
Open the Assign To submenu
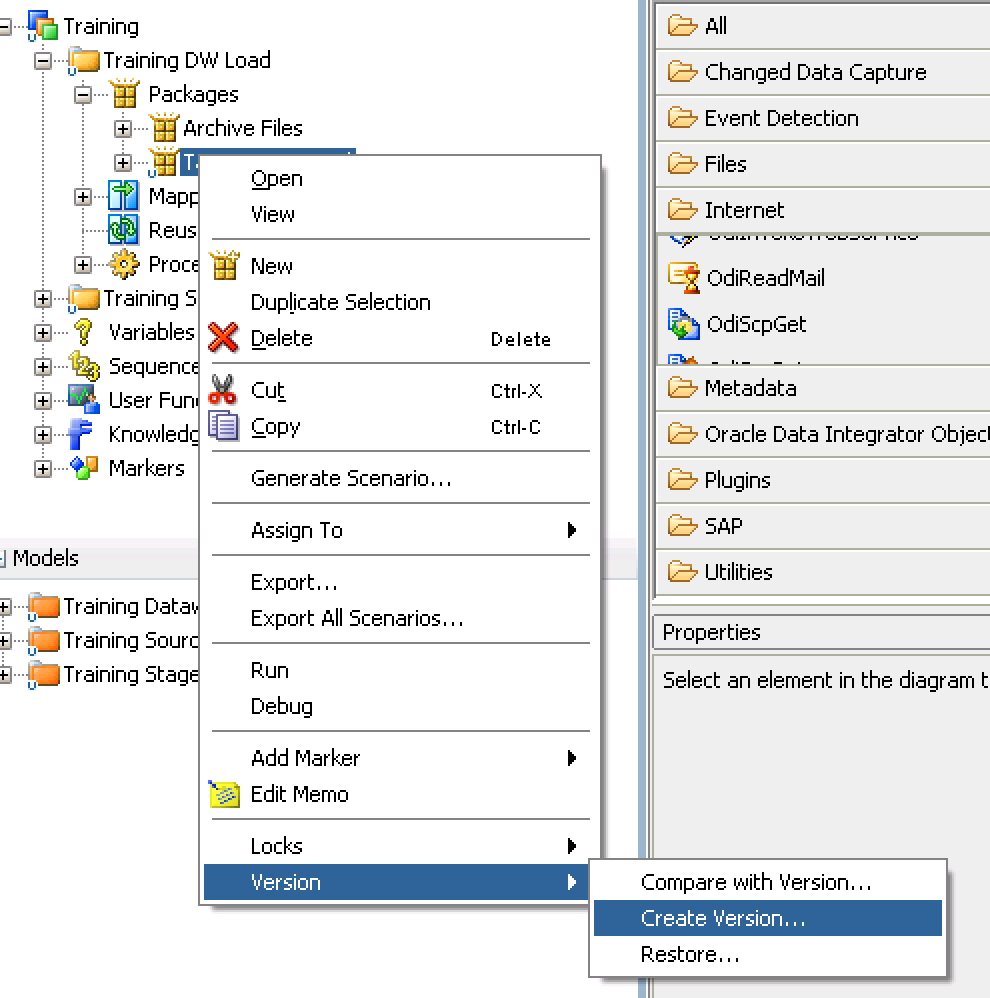pos(399,530)
